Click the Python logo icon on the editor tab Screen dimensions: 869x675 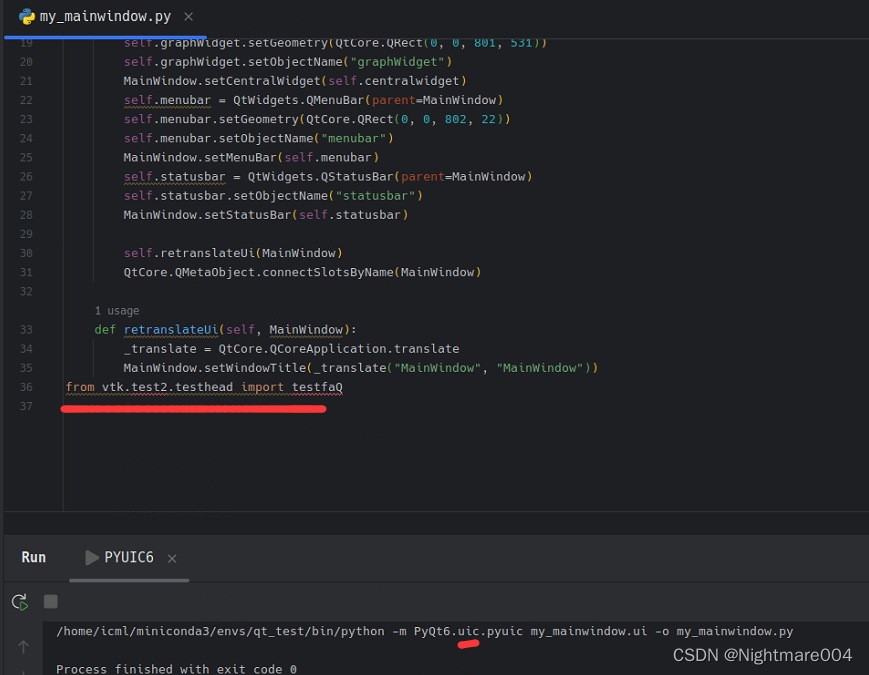(28, 16)
